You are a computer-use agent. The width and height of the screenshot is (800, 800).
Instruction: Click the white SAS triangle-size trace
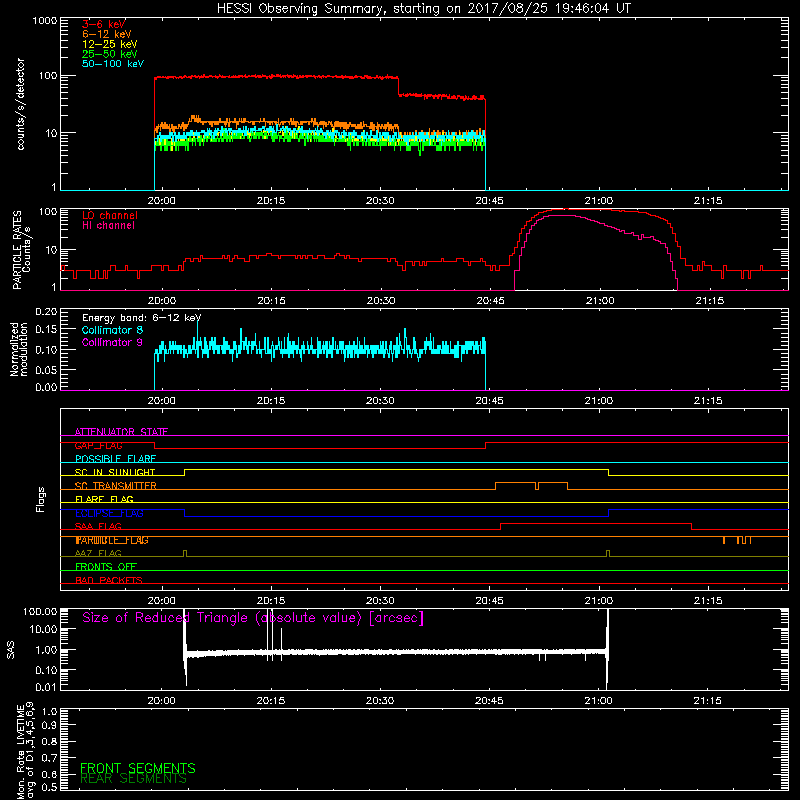pyautogui.click(x=396, y=652)
